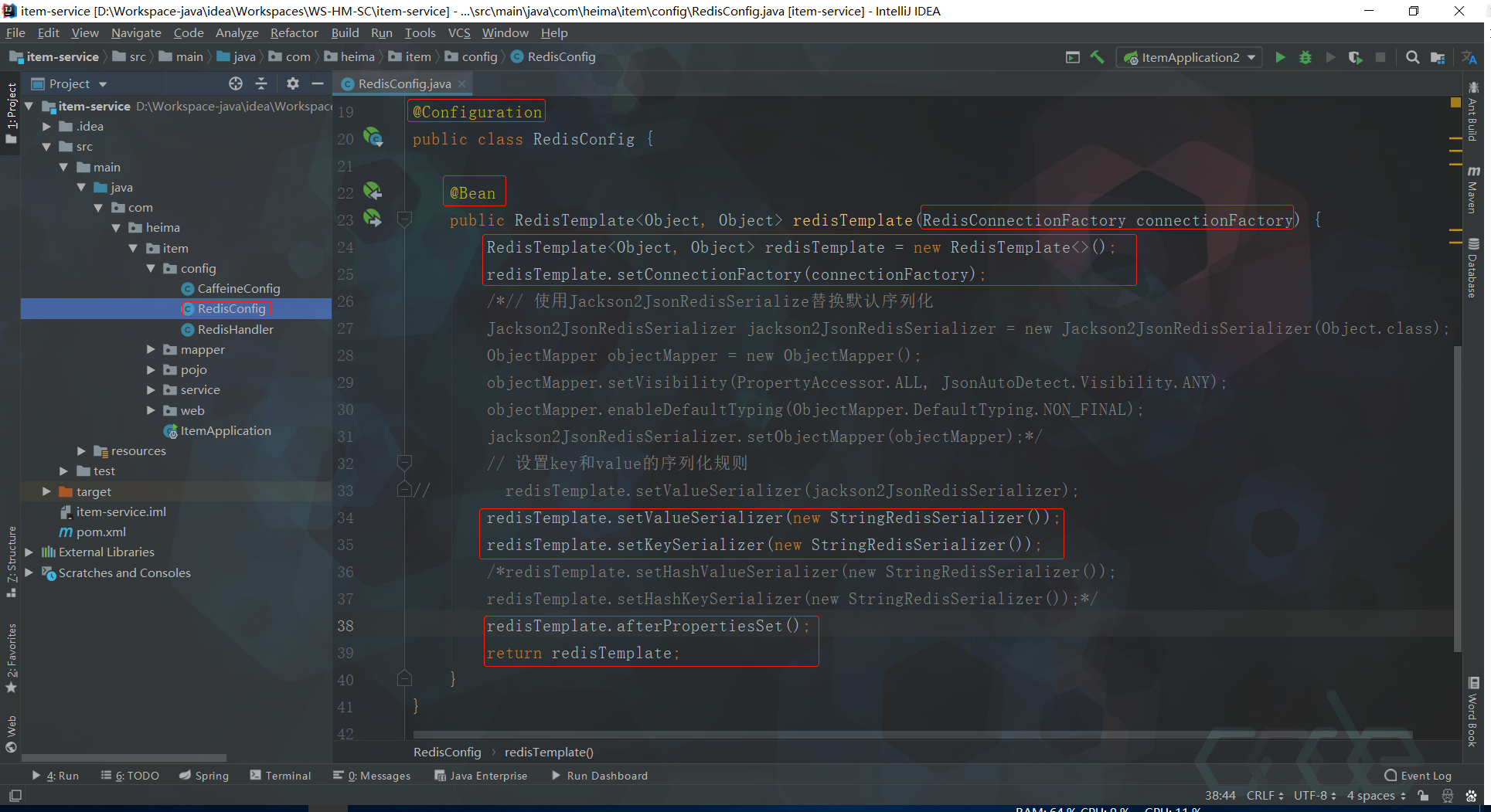Toggle fold marker at line 40
Image resolution: width=1491 pixels, height=812 pixels.
click(x=404, y=679)
